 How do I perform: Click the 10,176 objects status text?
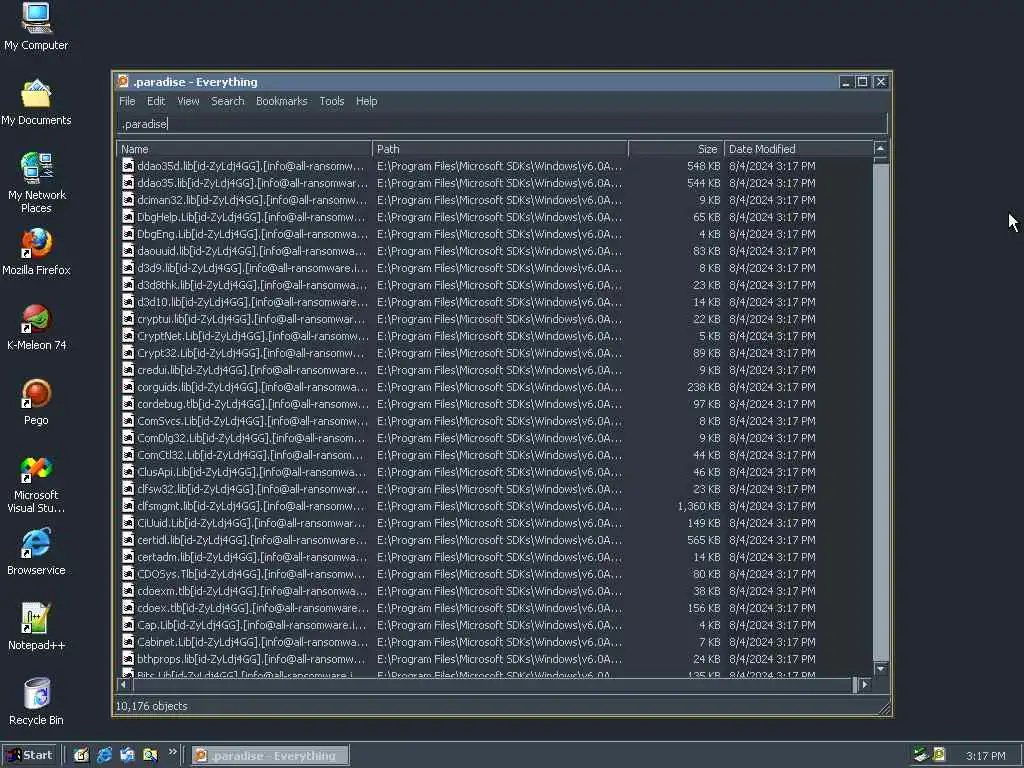click(x=152, y=706)
